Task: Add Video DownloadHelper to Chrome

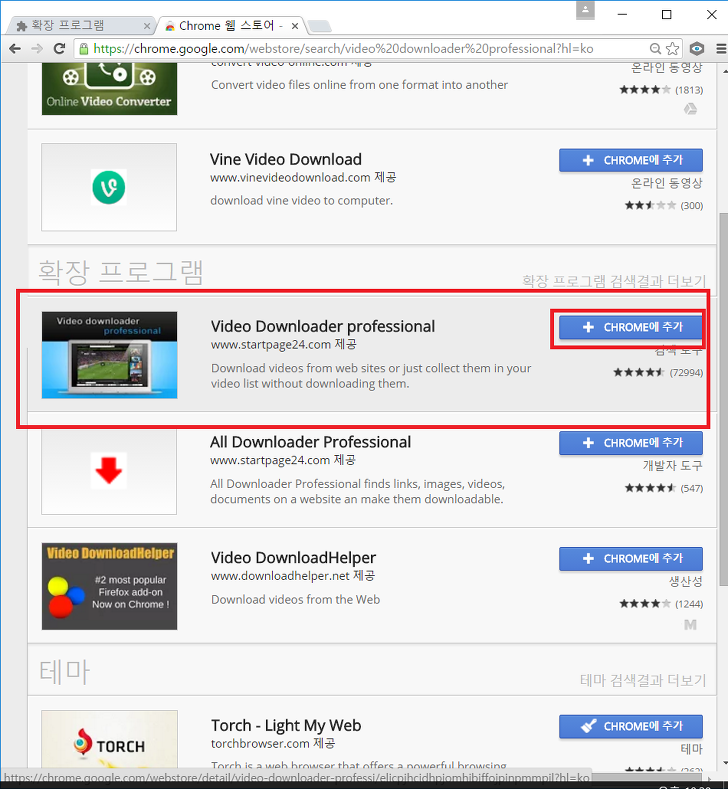Action: coord(631,559)
